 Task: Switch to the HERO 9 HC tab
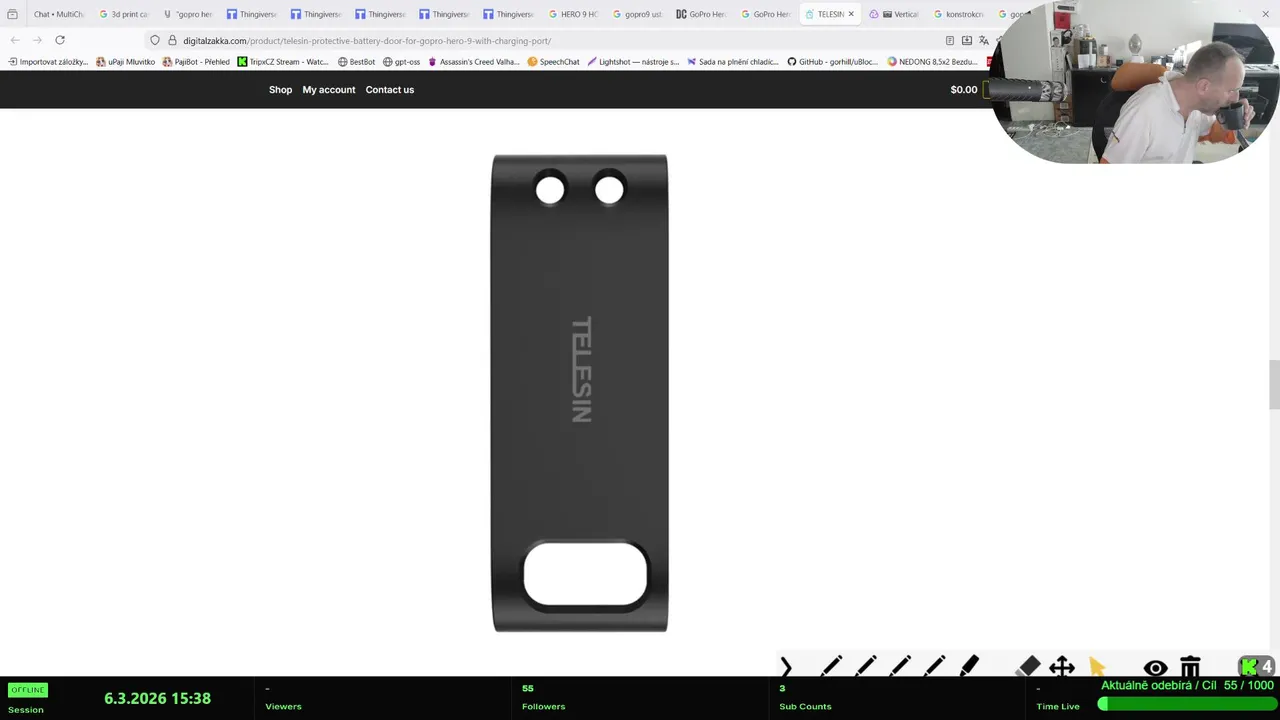click(573, 14)
